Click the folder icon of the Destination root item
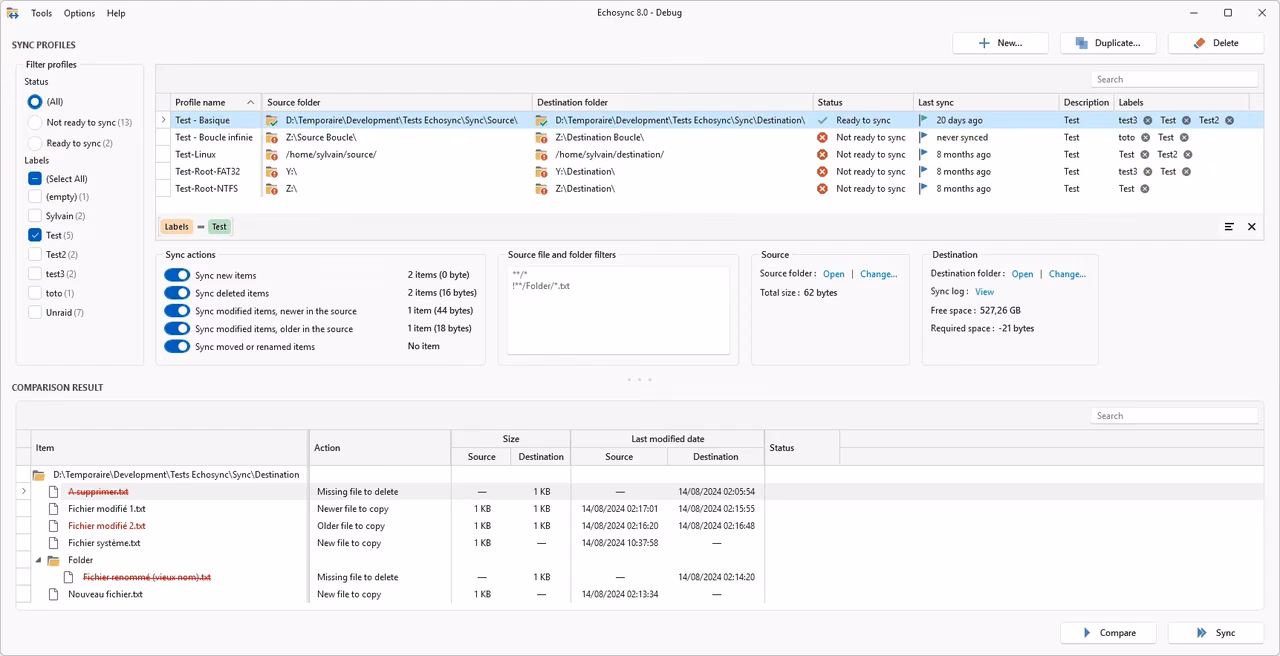Viewport: 1280px width, 656px height. (39, 475)
